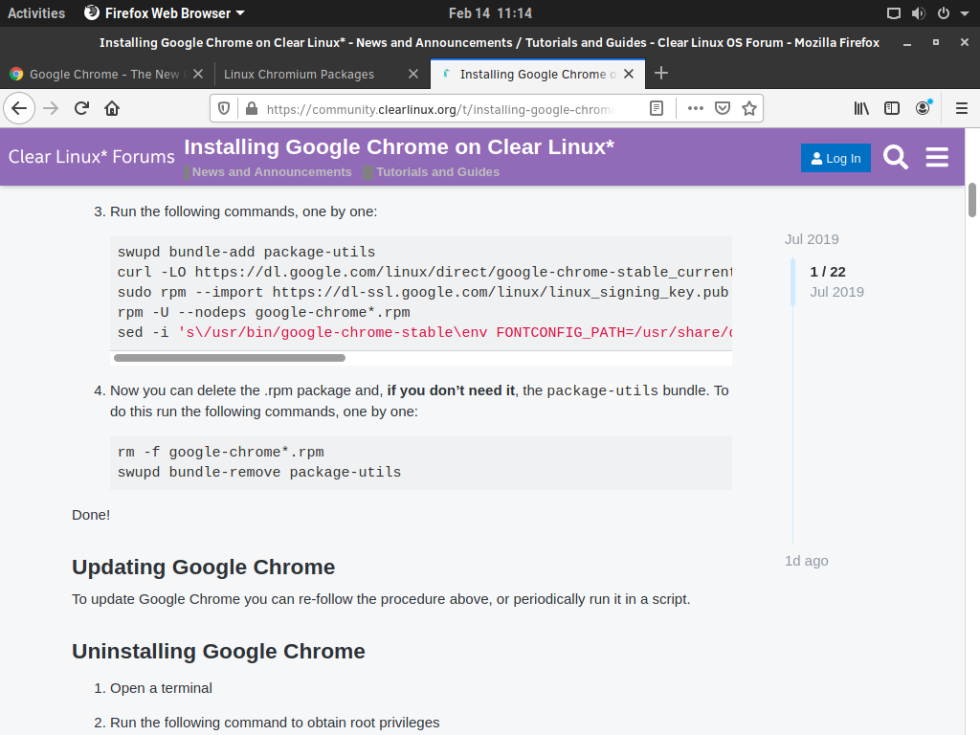The width and height of the screenshot is (980, 735).
Task: Go to the Firefox home page
Action: coord(112,108)
